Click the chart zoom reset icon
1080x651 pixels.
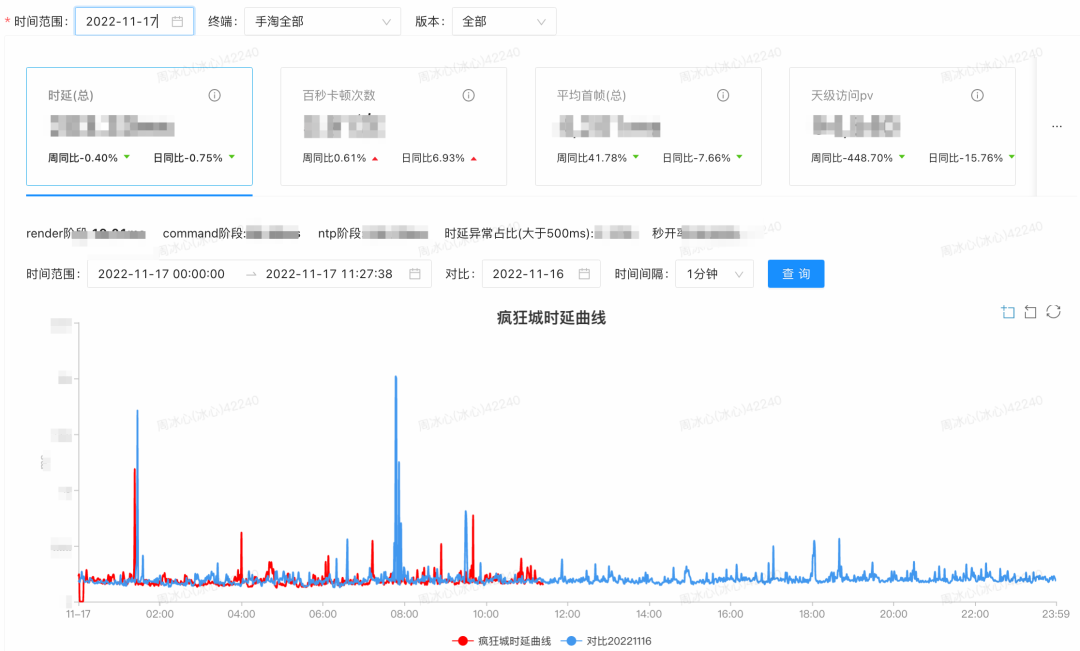[1030, 312]
